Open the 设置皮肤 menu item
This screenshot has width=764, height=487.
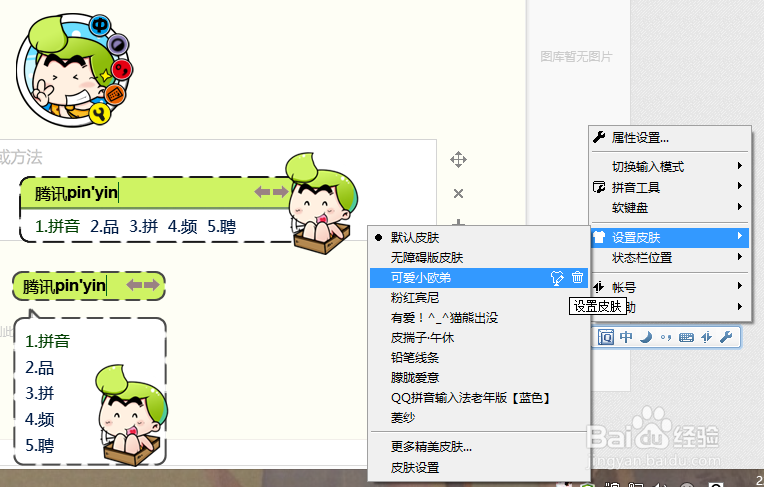tap(669, 238)
